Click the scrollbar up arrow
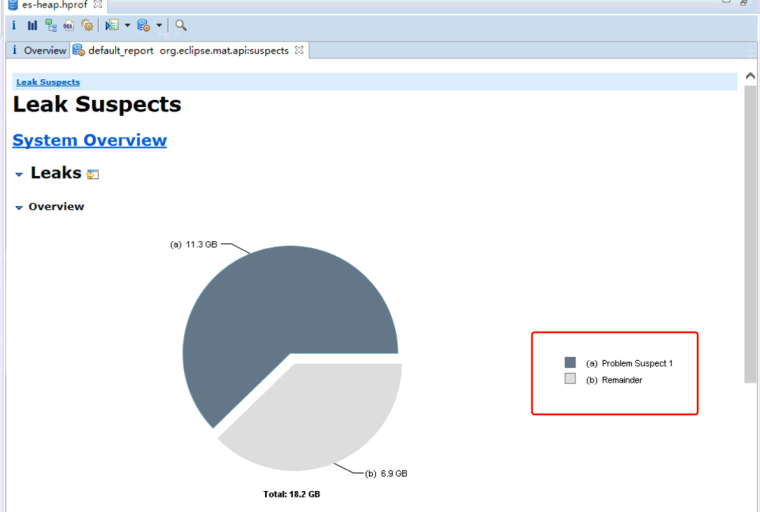The width and height of the screenshot is (760, 512). click(750, 76)
